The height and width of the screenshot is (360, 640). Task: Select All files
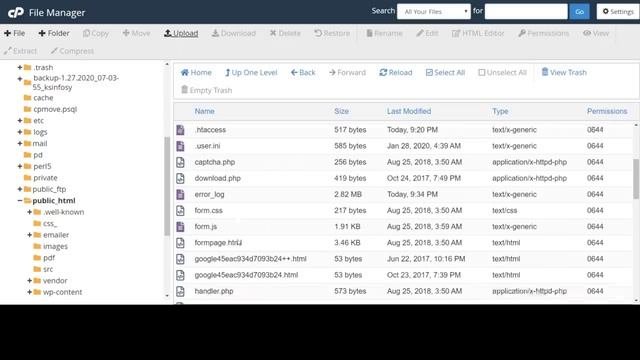(445, 73)
